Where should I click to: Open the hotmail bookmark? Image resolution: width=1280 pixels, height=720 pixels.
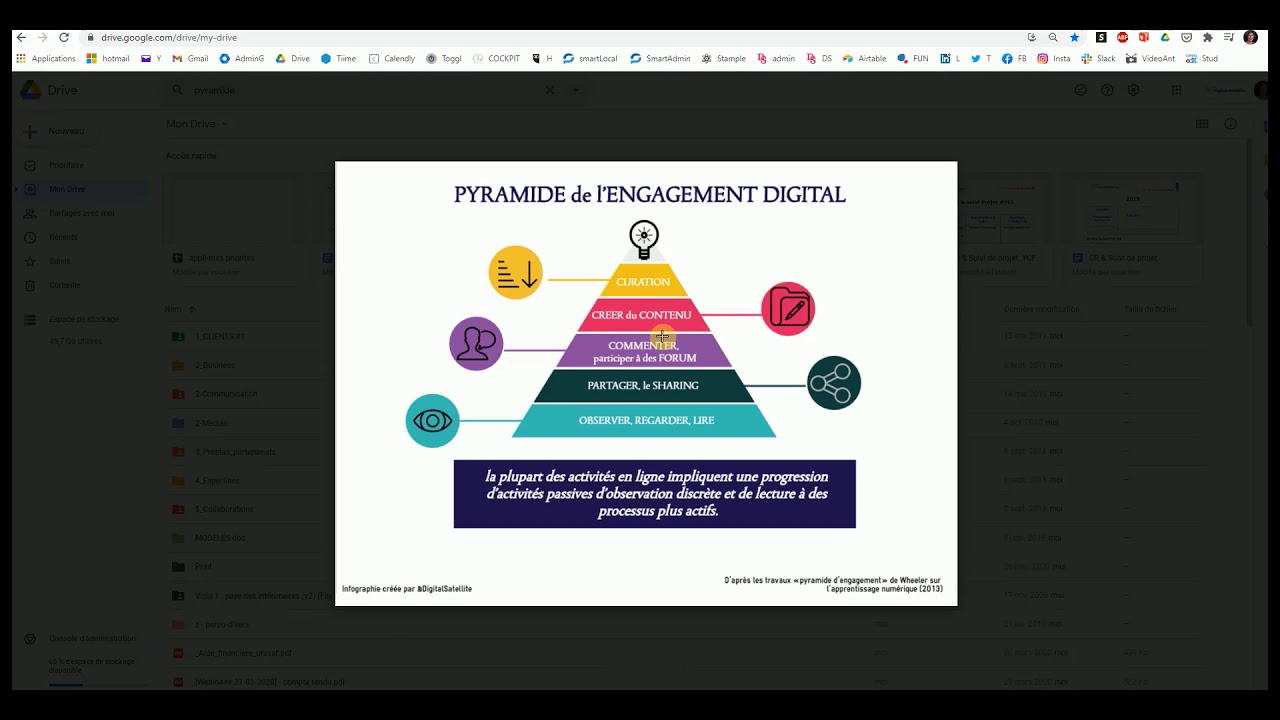pos(108,59)
